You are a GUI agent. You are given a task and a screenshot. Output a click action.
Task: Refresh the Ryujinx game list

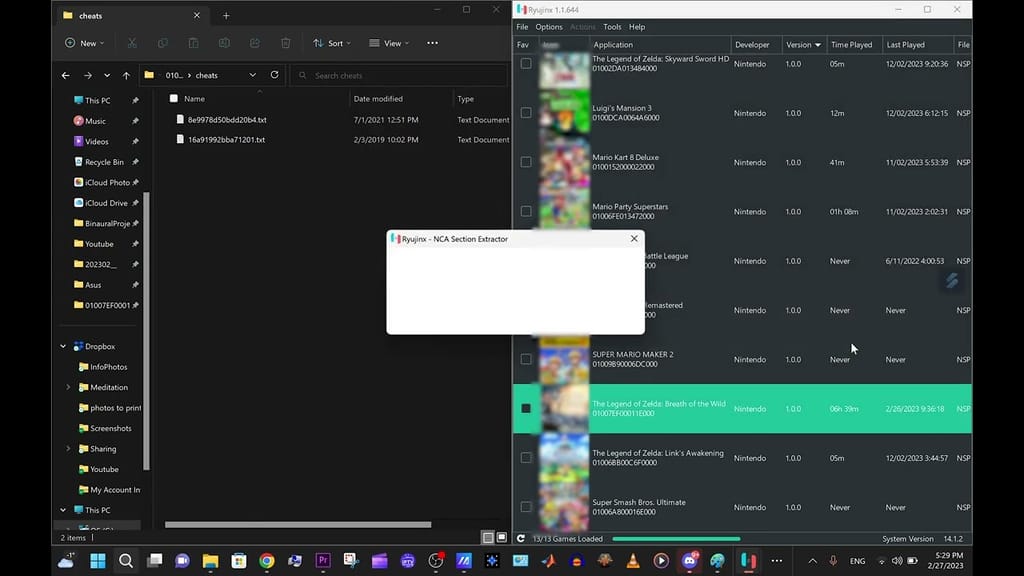[520, 539]
